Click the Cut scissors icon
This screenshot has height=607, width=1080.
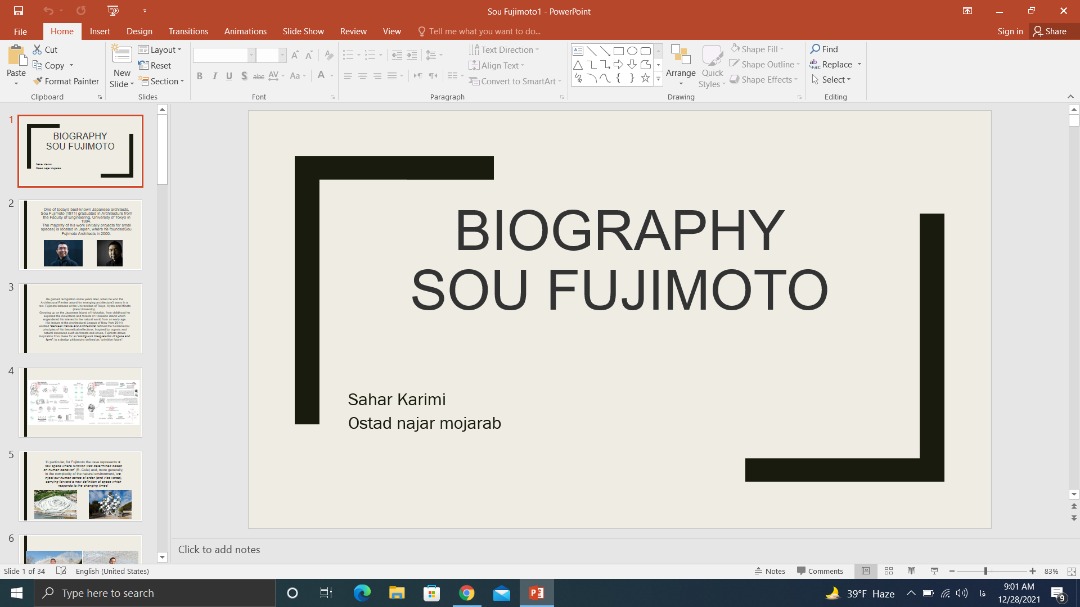pyautogui.click(x=38, y=49)
